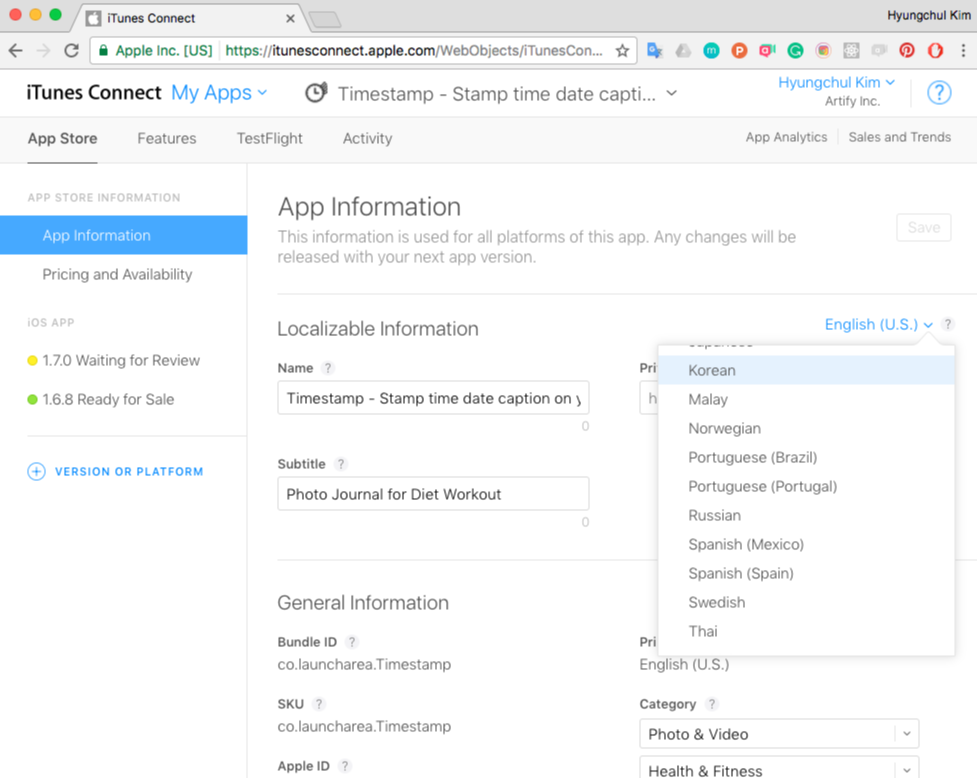Screen dimensions: 977x778
Task: Open Pricing and Availability in sidebar
Action: coord(117,275)
